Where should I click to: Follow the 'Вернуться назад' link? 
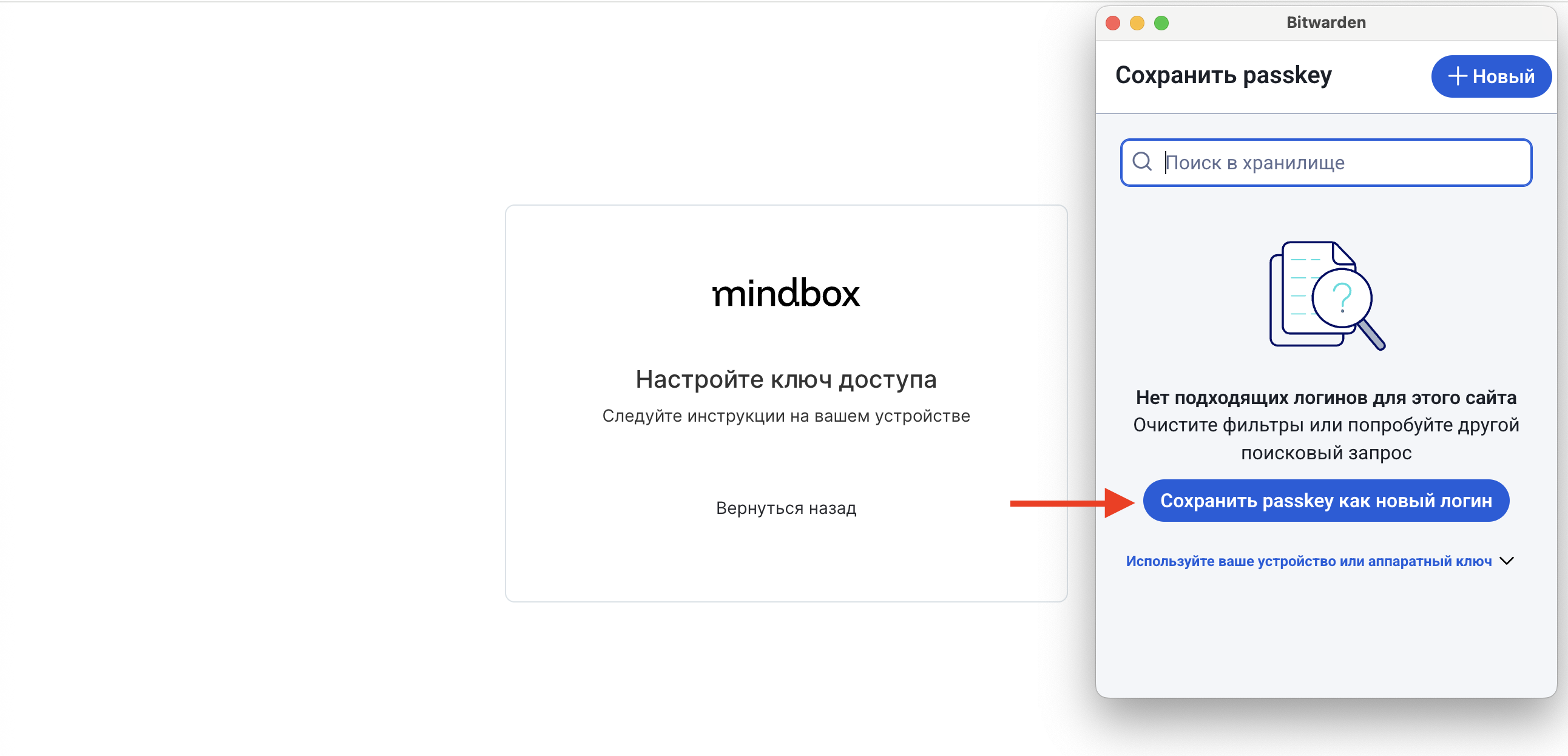(x=786, y=508)
